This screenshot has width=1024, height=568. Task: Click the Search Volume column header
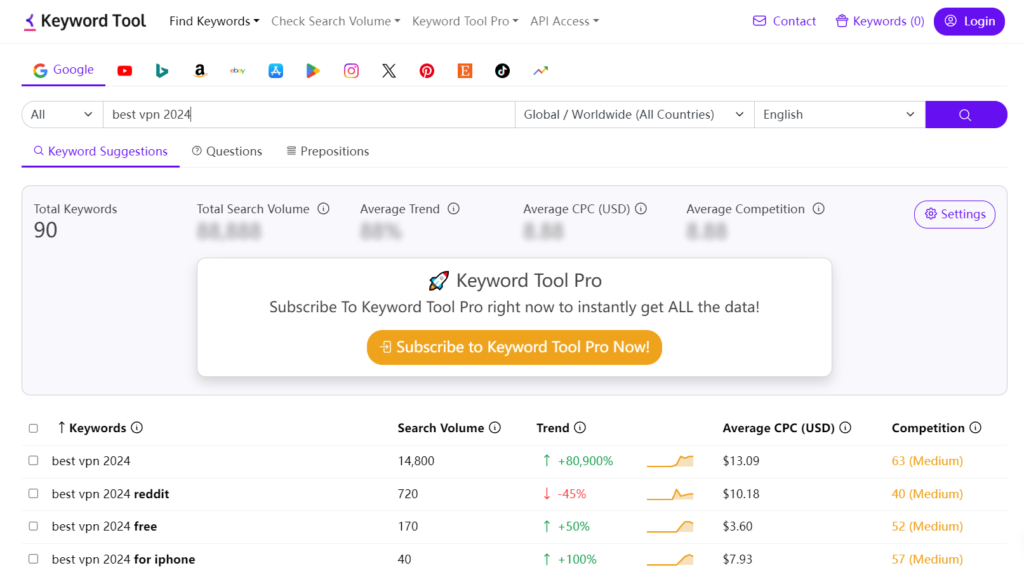pyautogui.click(x=441, y=428)
